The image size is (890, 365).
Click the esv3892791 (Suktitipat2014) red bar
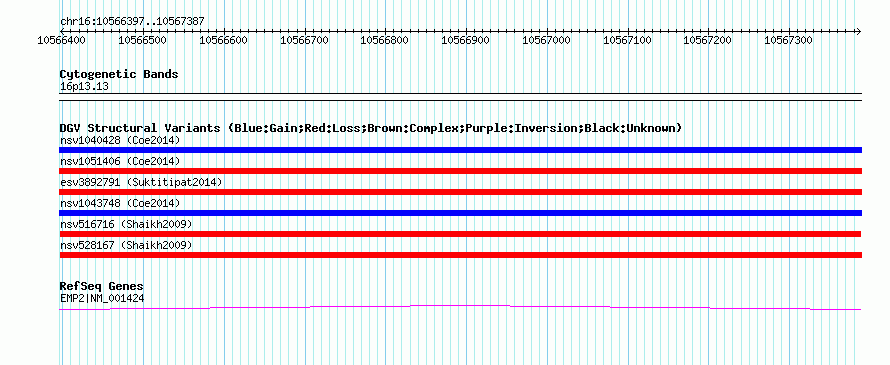coord(460,192)
